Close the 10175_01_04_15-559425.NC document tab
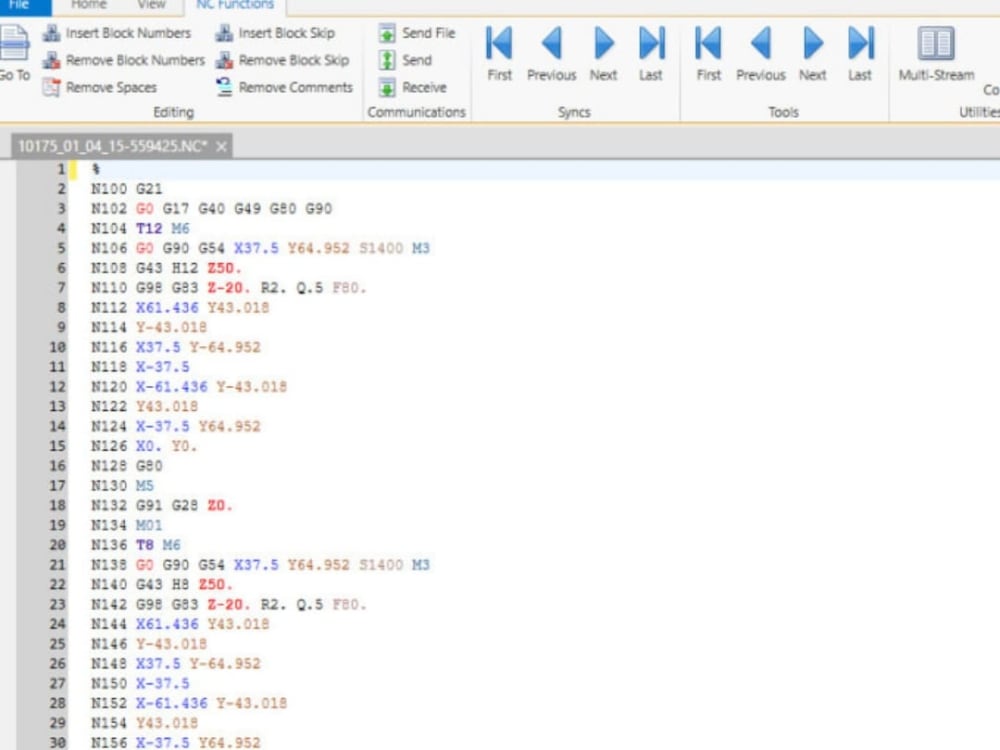This screenshot has height=750, width=1000. [x=220, y=143]
